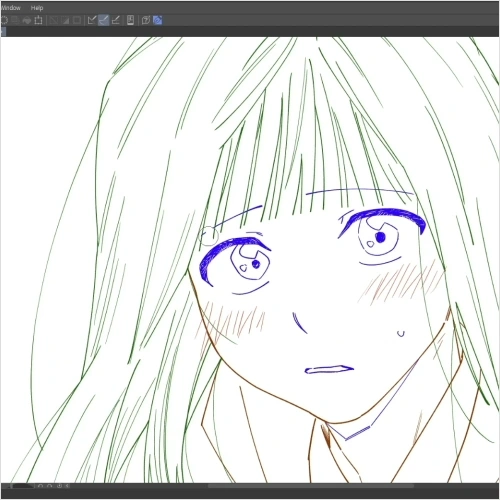Click the horizontal canvas scrollbar

(311, 486)
